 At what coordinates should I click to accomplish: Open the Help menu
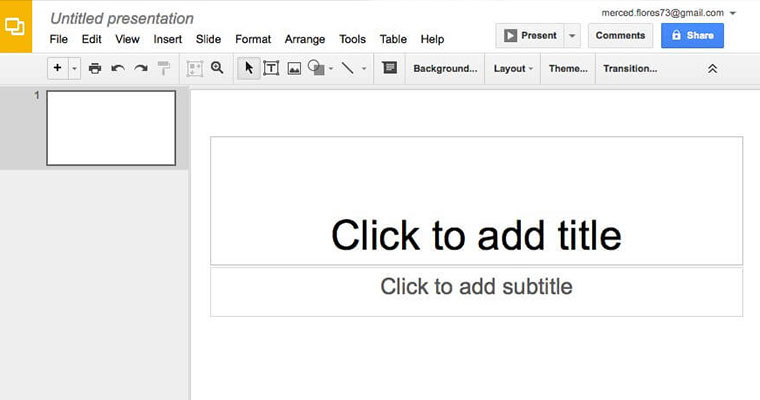(432, 39)
